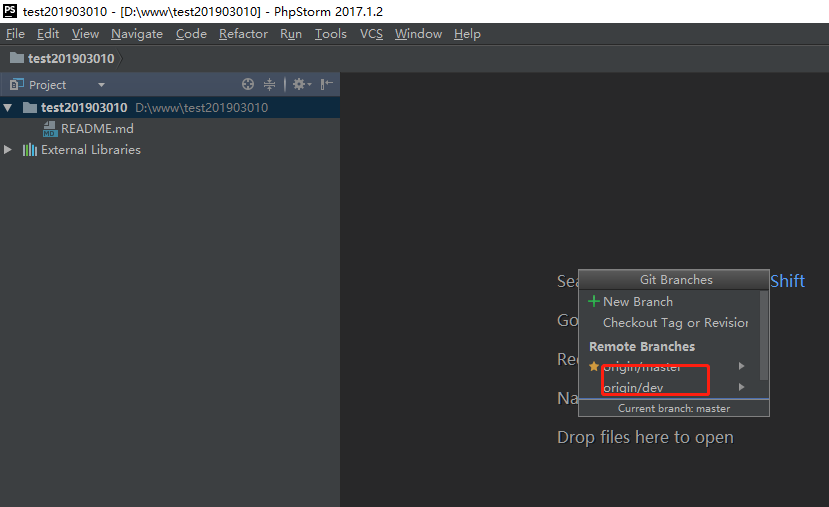This screenshot has width=829, height=507.
Task: Open the Navigate menu
Action: click(x=137, y=34)
